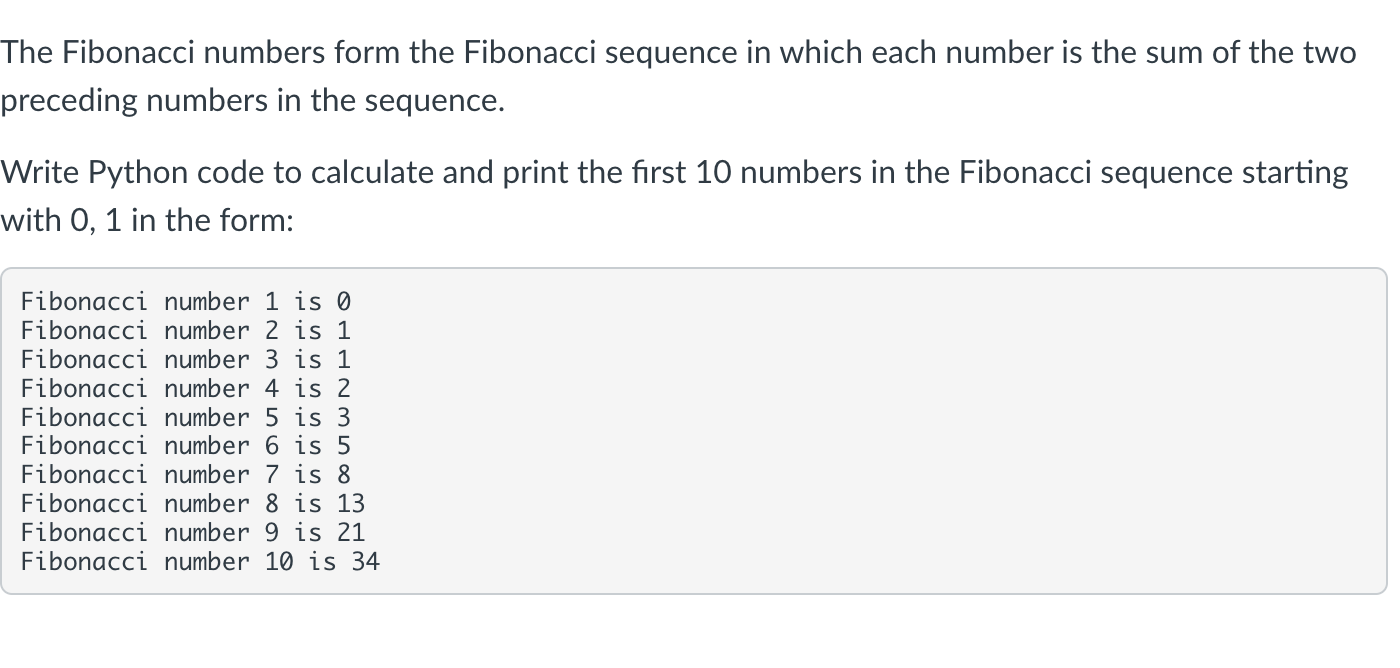Click the text 'preceding numbers in the sequence.'
Screen dimensions: 1400x668
(252, 102)
